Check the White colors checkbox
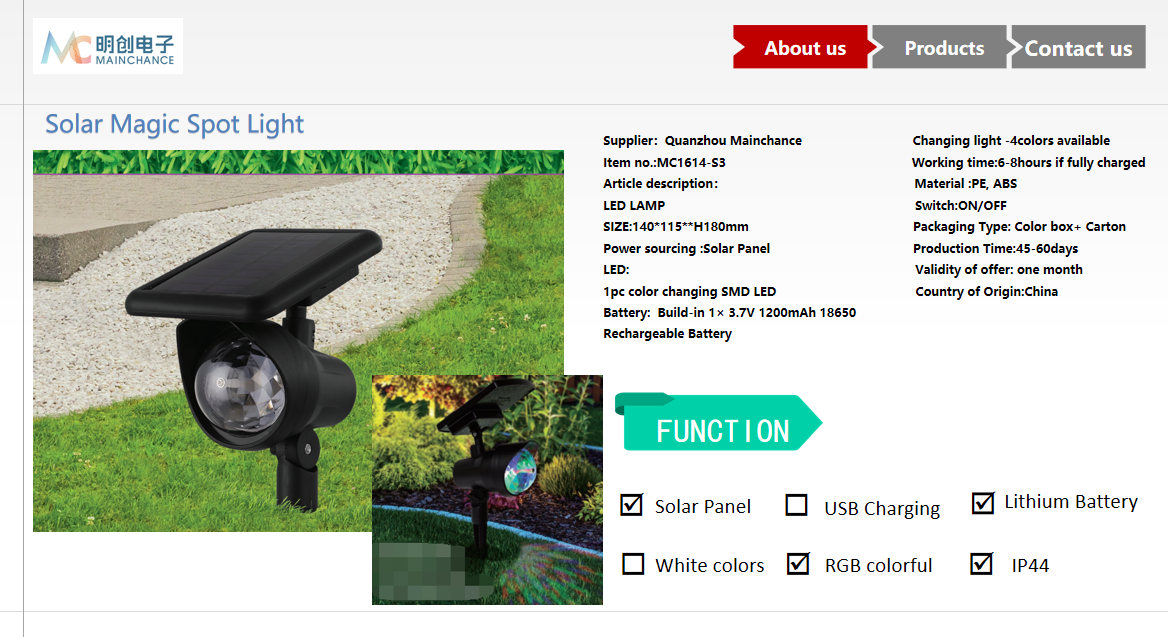Screen dimensions: 1168x637 (633, 564)
